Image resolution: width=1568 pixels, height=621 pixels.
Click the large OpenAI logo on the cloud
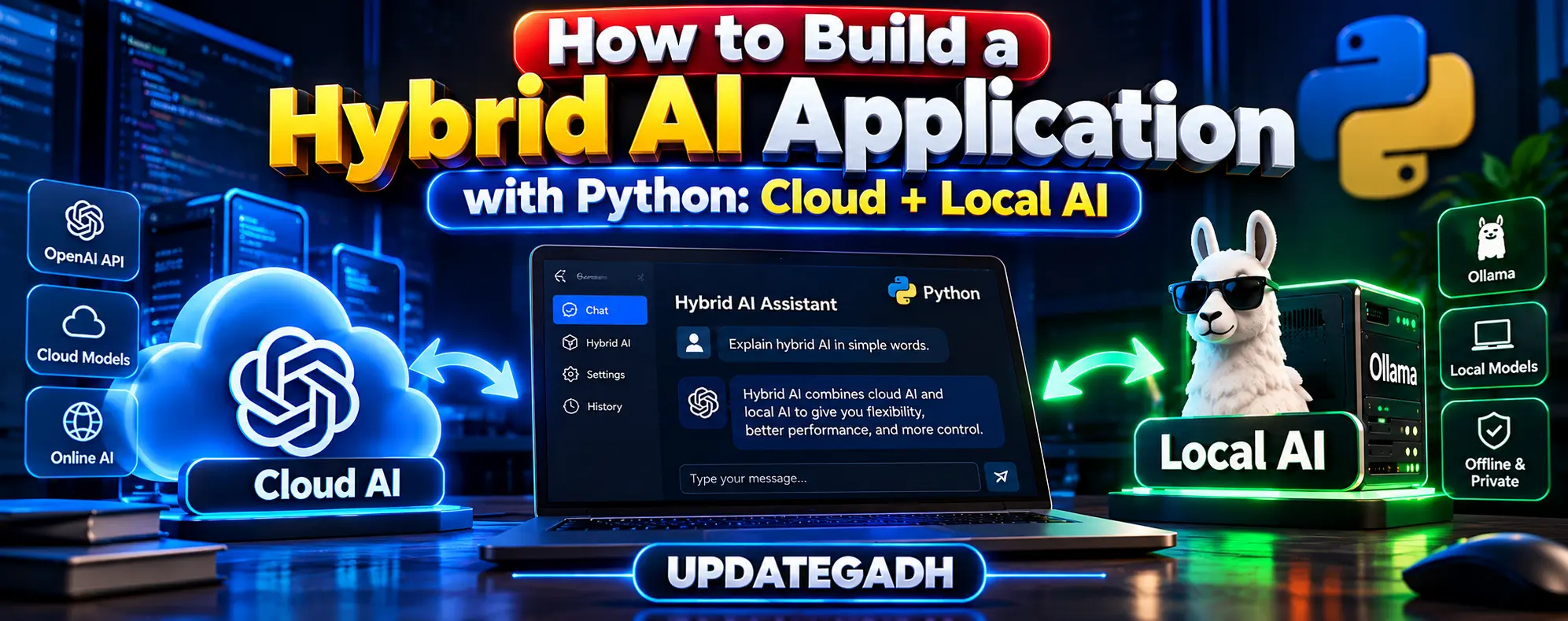(294, 391)
